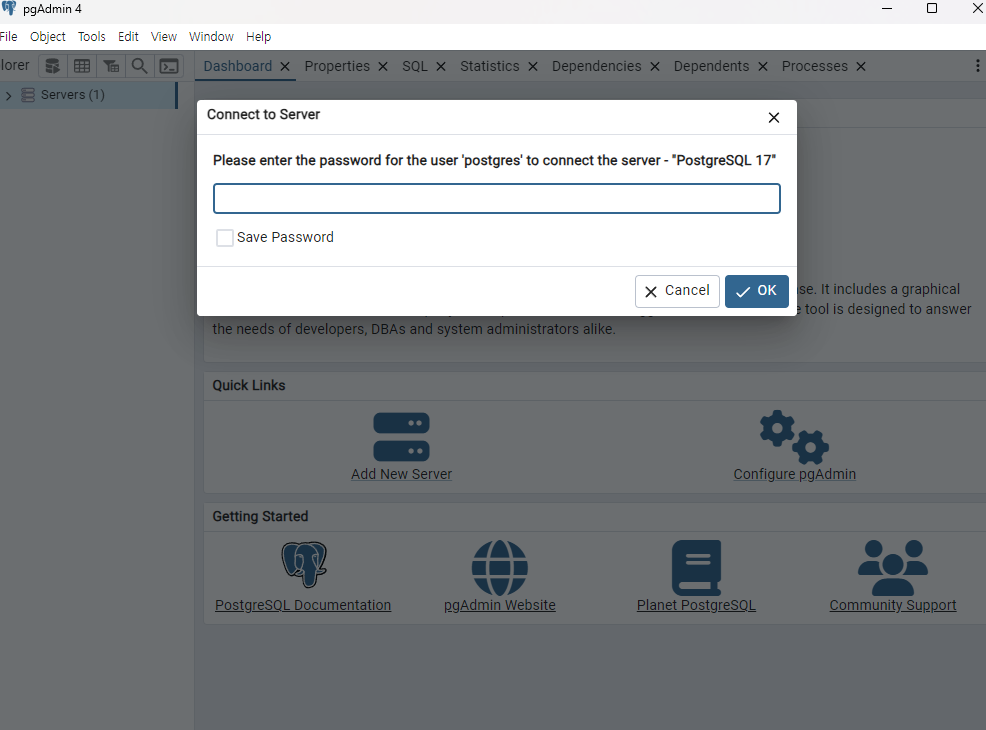Viewport: 986px width, 730px height.
Task: Click the Add New Server icon
Action: click(401, 437)
